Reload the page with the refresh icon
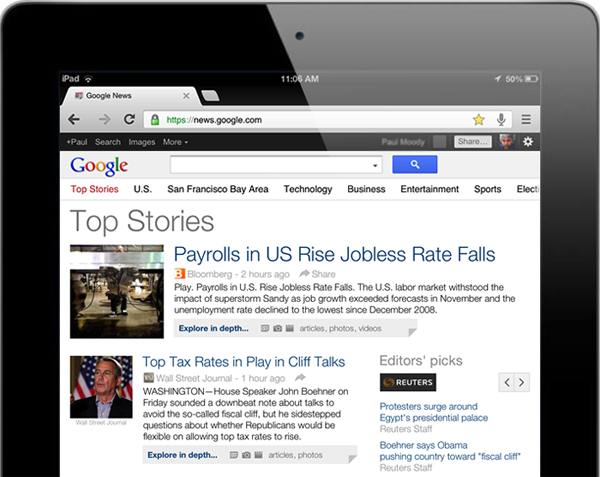This screenshot has height=477, width=600. 129,119
